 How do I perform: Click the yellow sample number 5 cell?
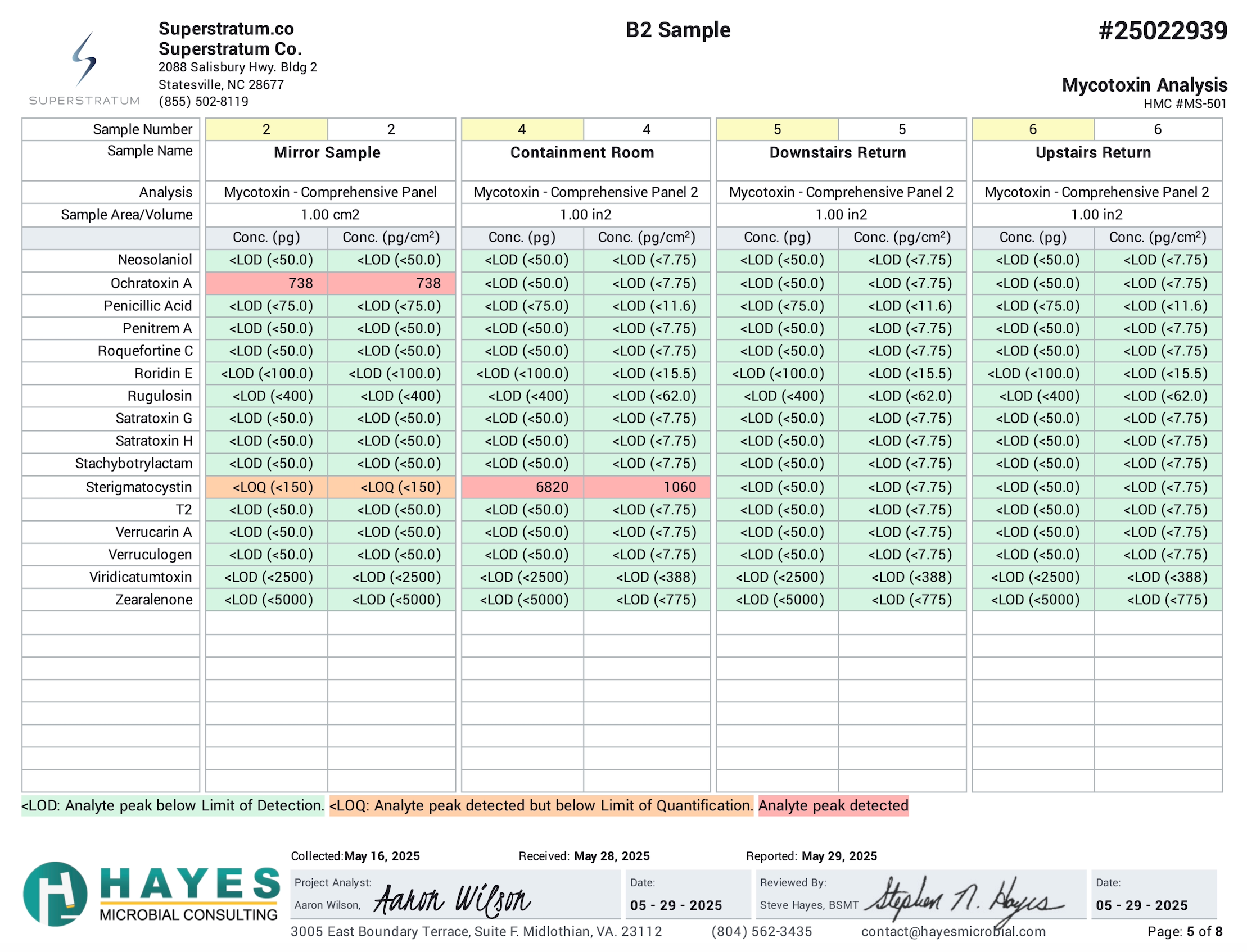776,129
